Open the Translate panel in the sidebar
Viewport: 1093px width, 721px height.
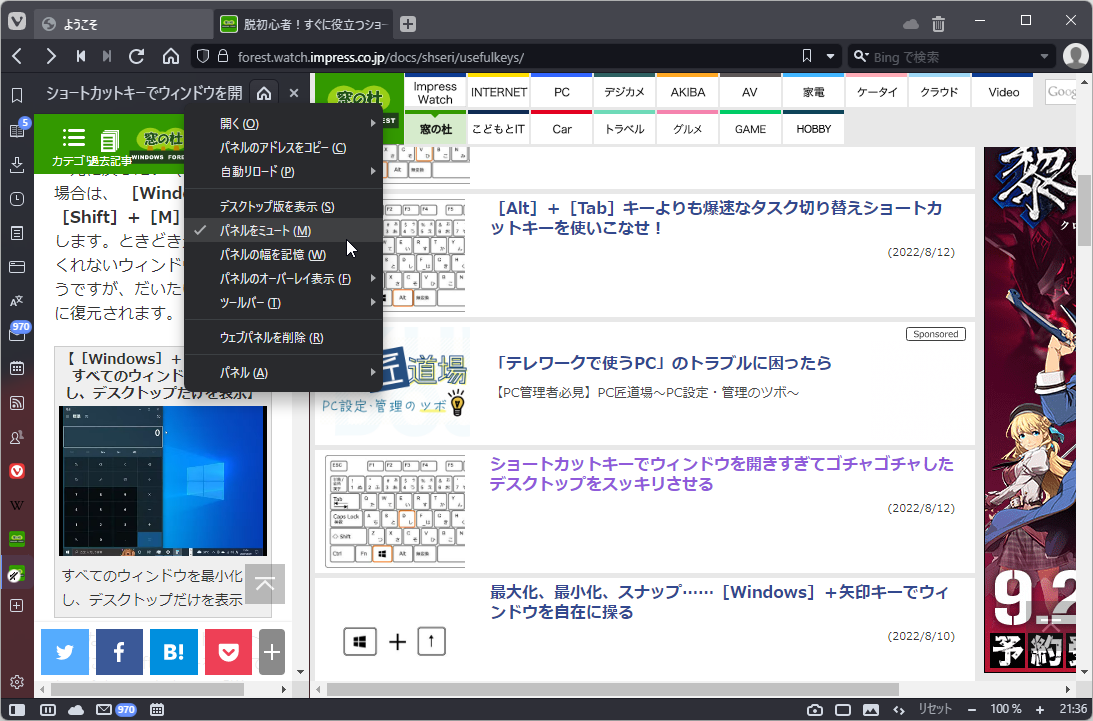coord(16,301)
